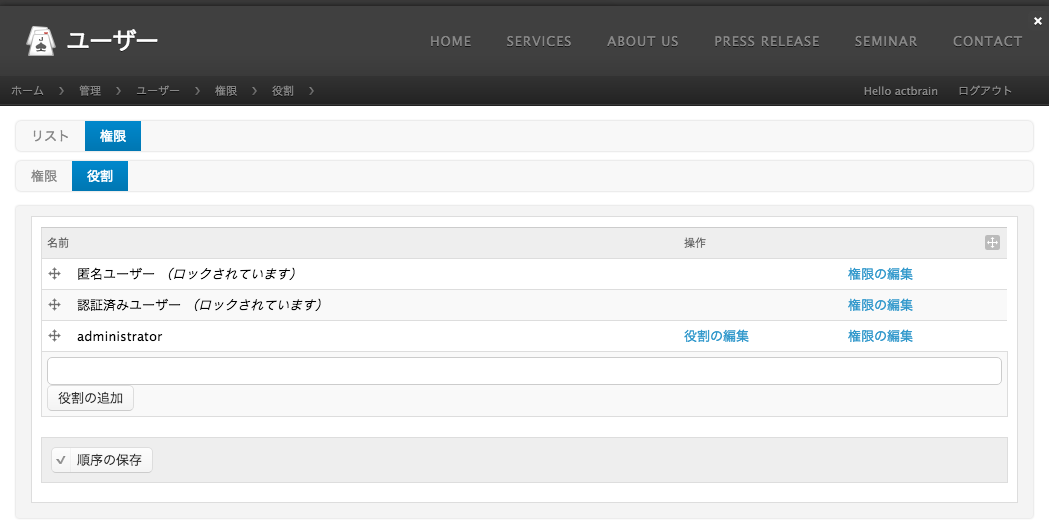The width and height of the screenshot is (1049, 527).
Task: Click the 操作 column header
Action: click(x=694, y=243)
